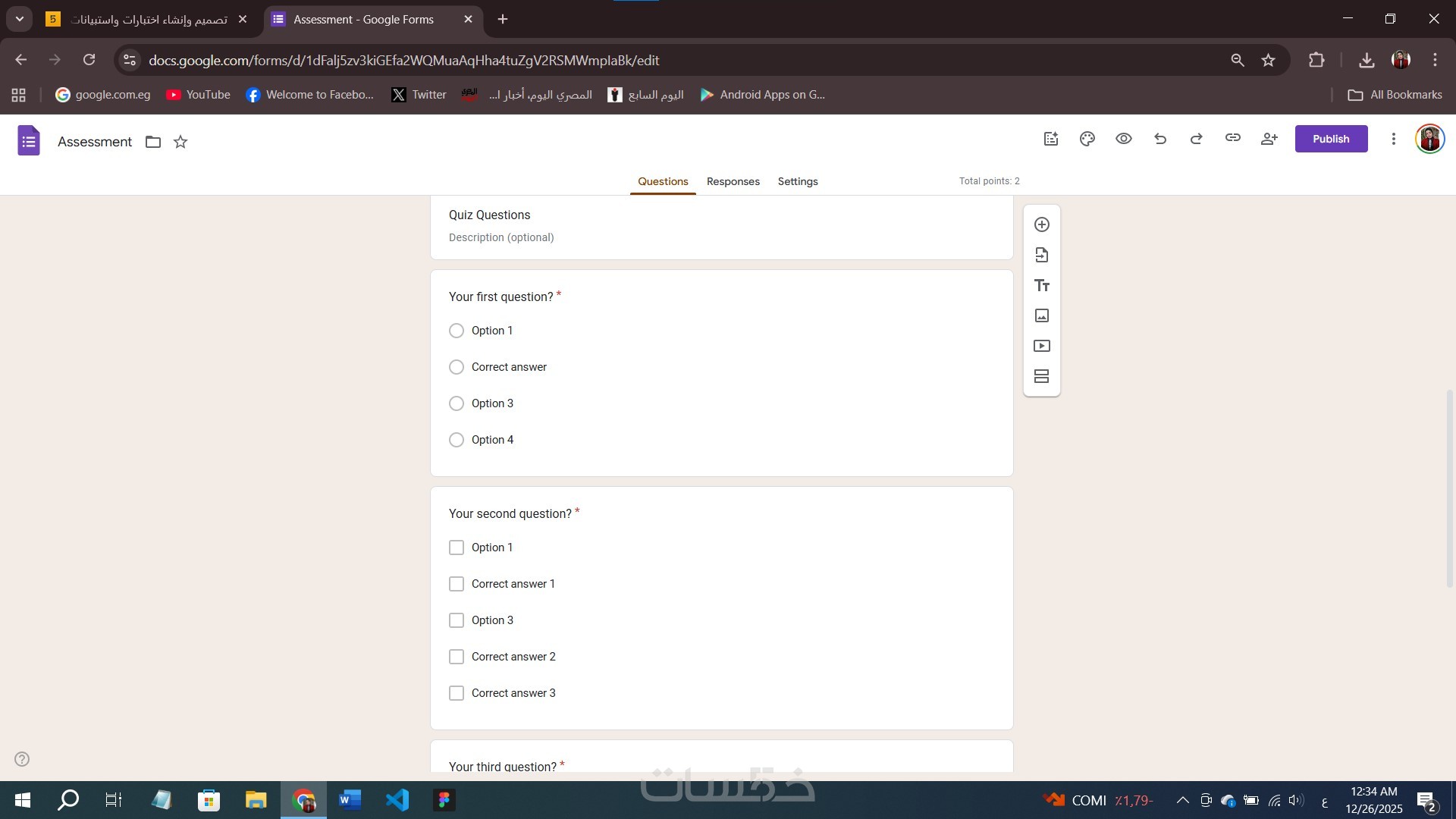Click the Import questions icon
1456x819 pixels.
click(x=1042, y=255)
